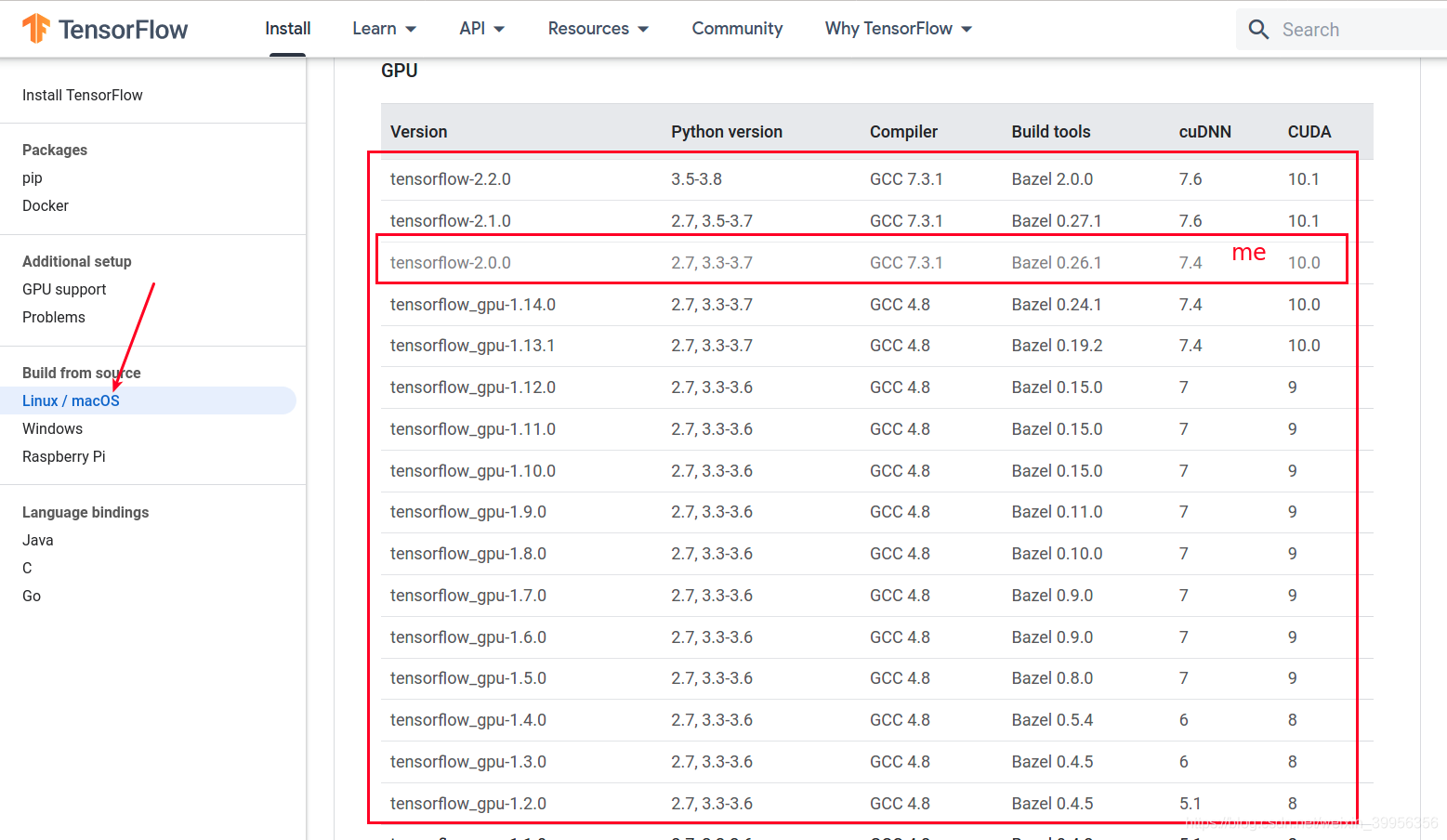The width and height of the screenshot is (1447, 840).
Task: Click tensorflow_gpu-1.11.0 cell
Action: click(x=473, y=429)
